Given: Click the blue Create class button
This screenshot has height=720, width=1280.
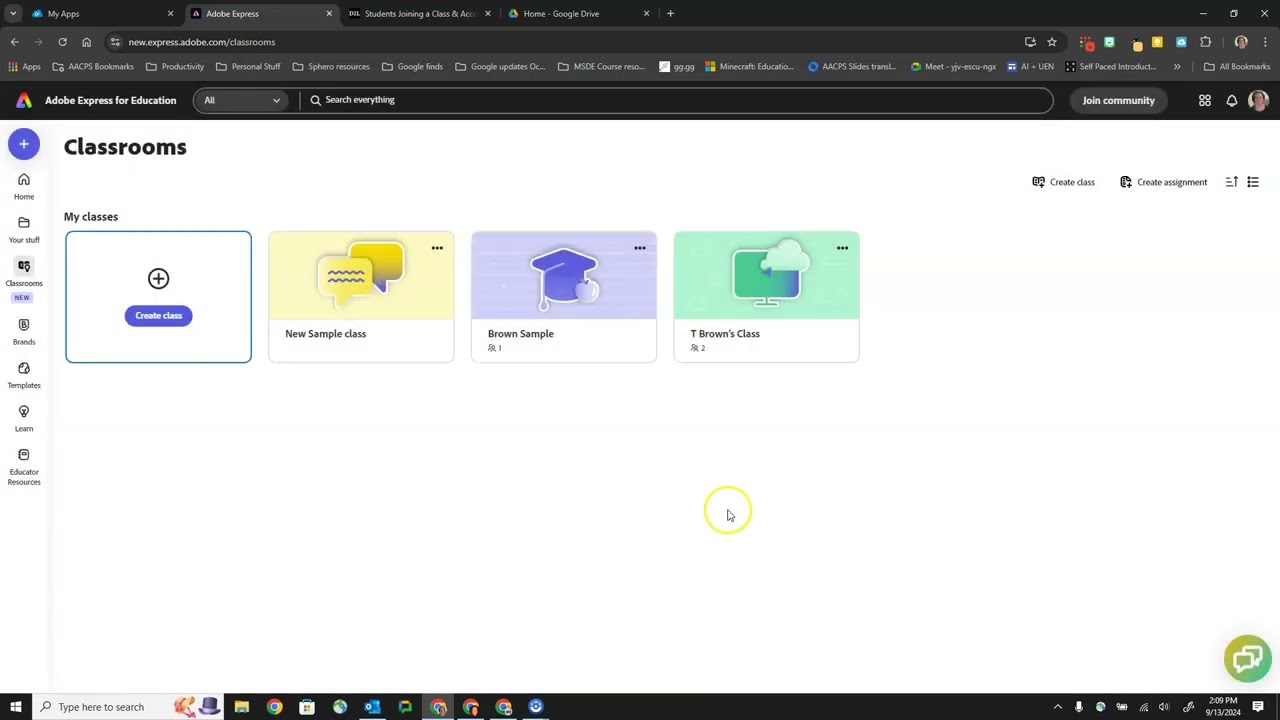Looking at the screenshot, I should 158,316.
